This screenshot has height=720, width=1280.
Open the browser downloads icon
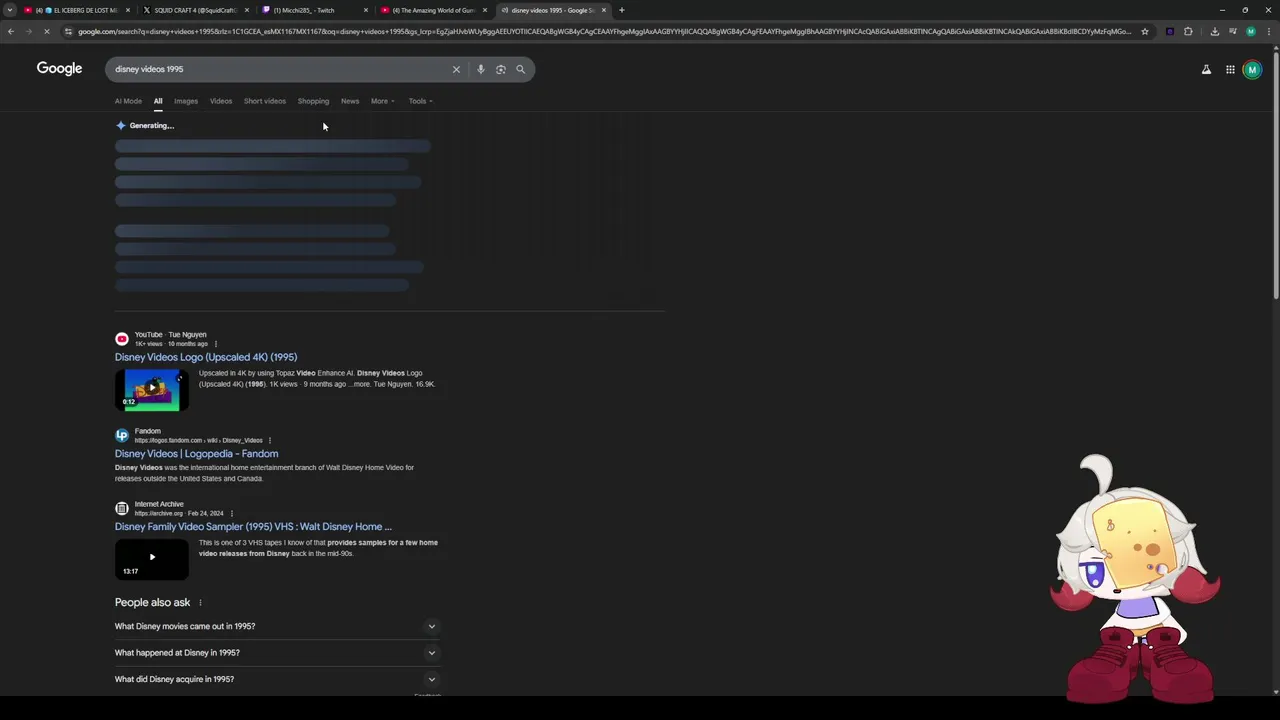click(x=1214, y=31)
